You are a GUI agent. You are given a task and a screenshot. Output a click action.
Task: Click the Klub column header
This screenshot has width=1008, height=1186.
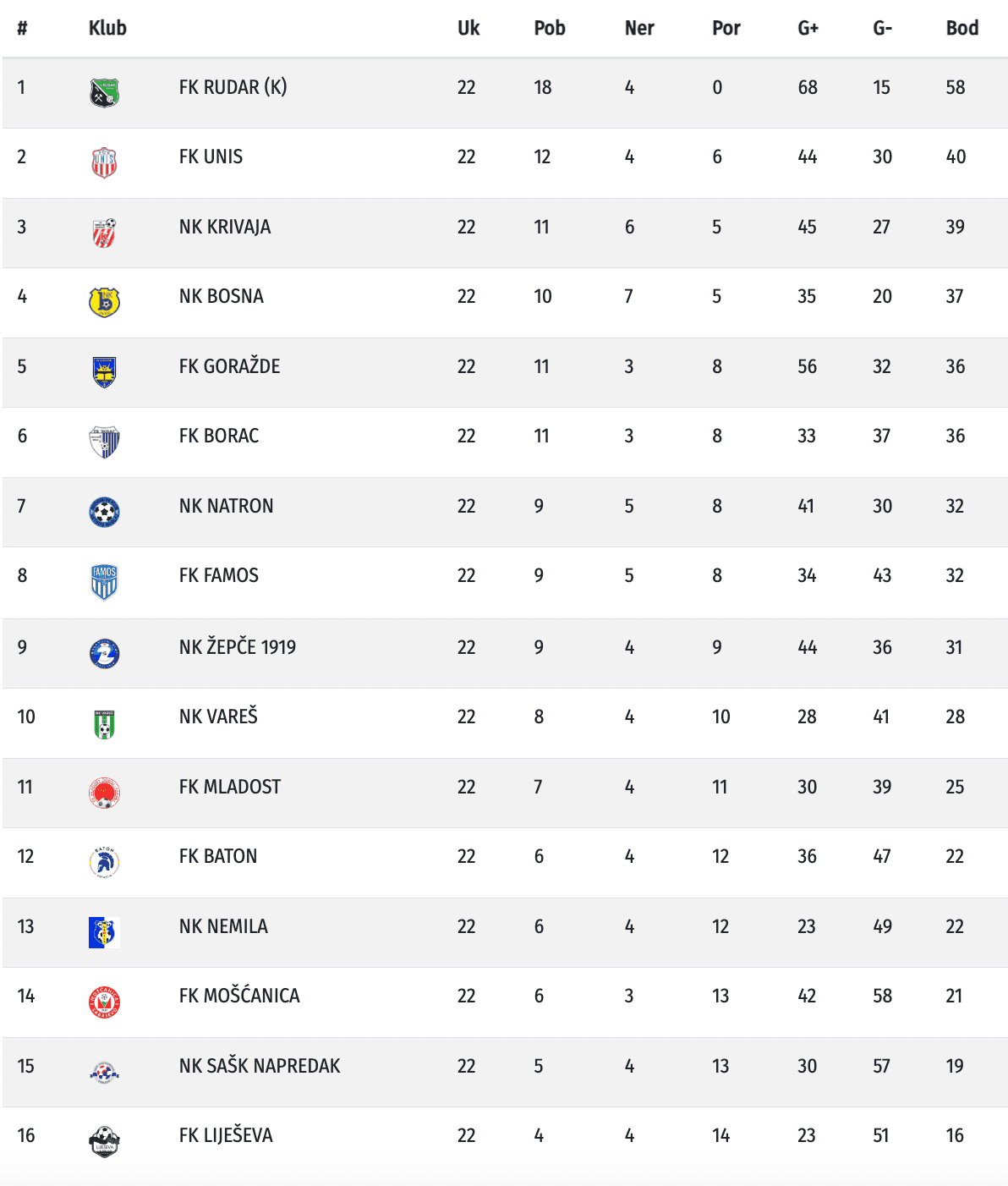(107, 28)
